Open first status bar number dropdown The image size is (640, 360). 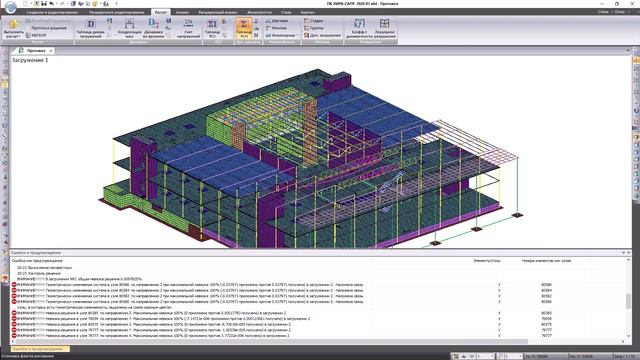(x=492, y=356)
